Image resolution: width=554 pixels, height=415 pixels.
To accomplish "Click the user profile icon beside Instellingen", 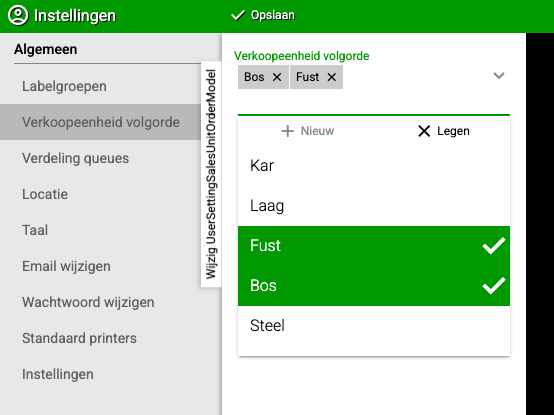I will 18,16.
